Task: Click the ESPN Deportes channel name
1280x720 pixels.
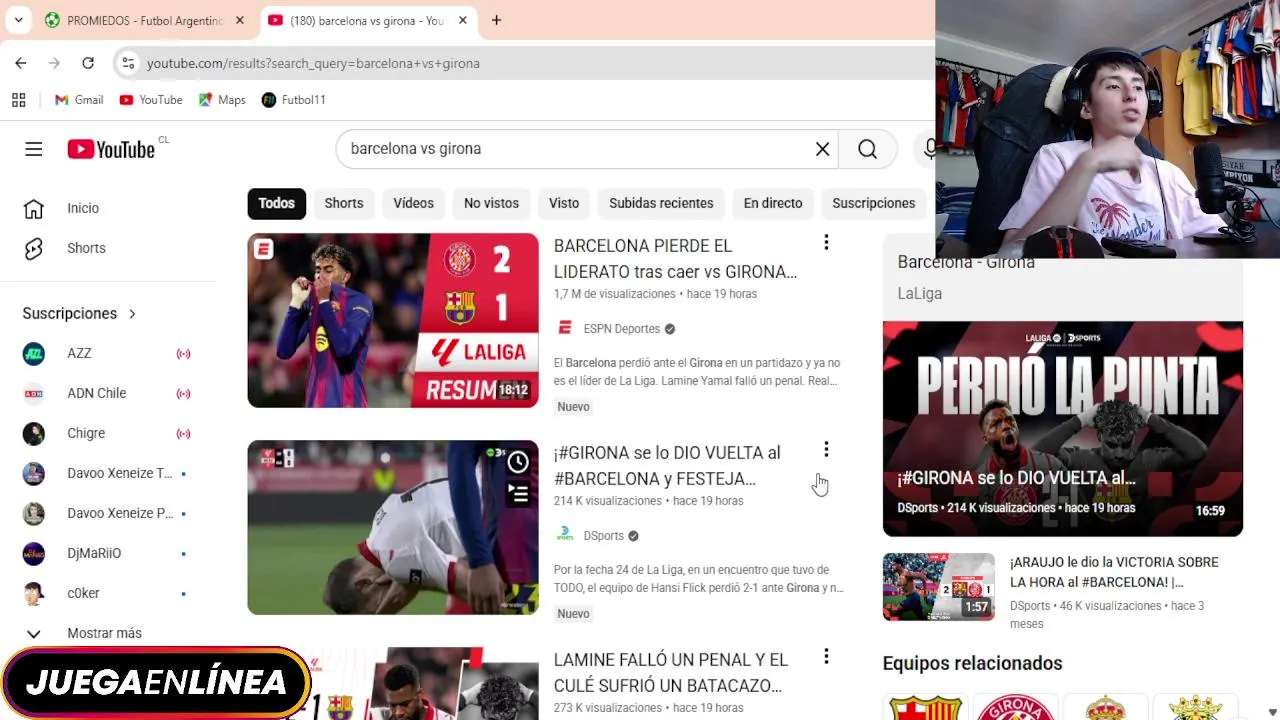Action: [622, 329]
